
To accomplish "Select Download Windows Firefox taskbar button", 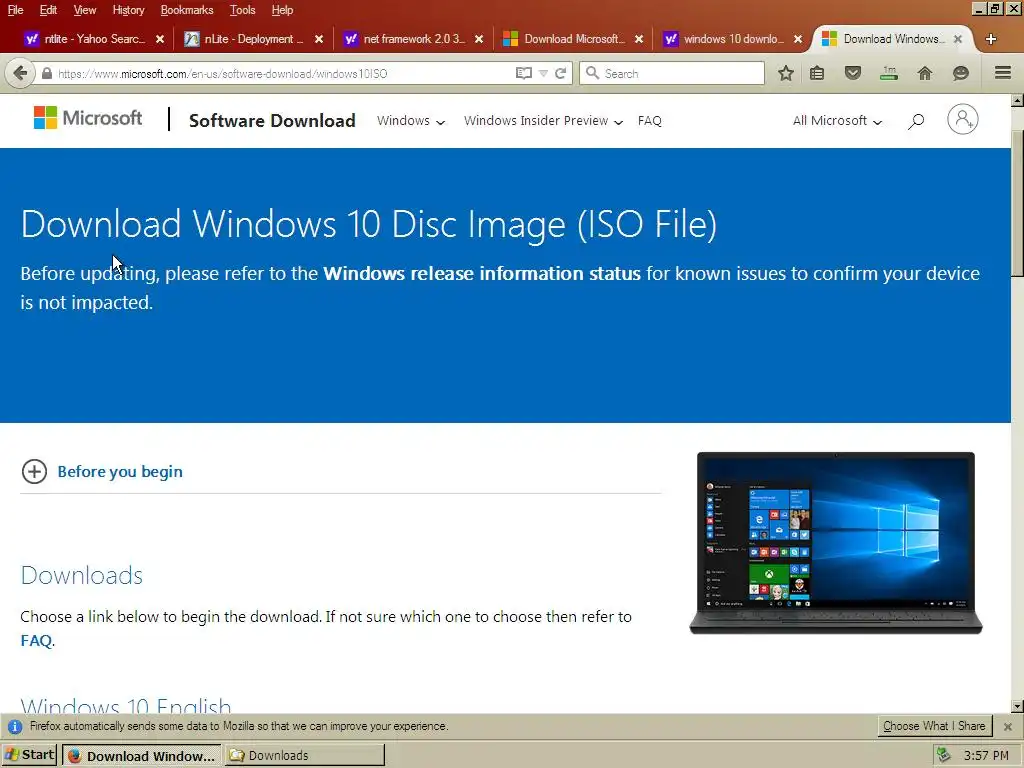I will click(x=142, y=755).
